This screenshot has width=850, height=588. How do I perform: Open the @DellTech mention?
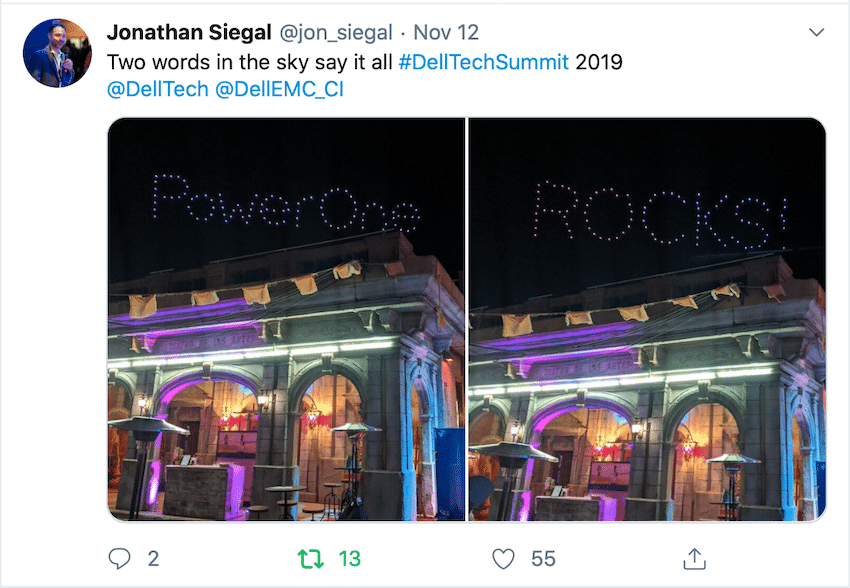pyautogui.click(x=158, y=89)
